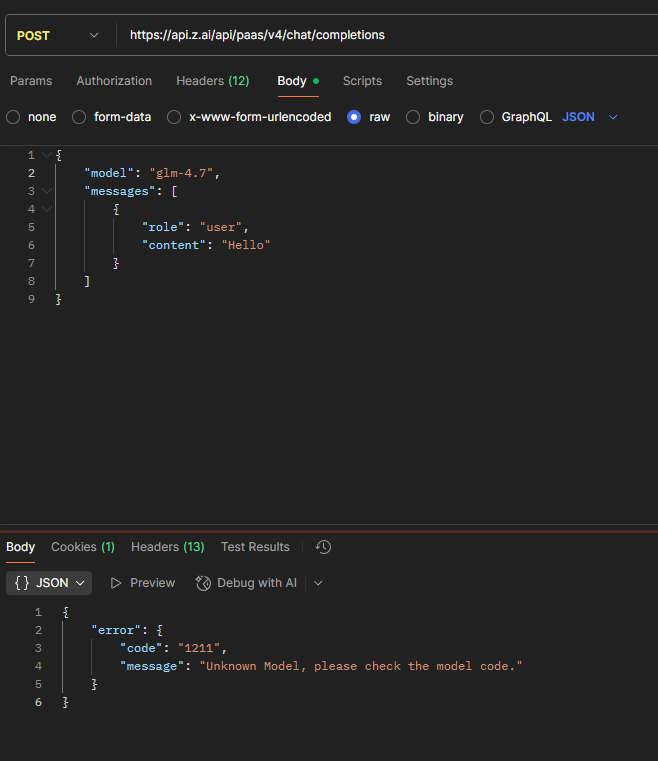Open the POST method dropdown
The image size is (658, 761).
click(58, 35)
